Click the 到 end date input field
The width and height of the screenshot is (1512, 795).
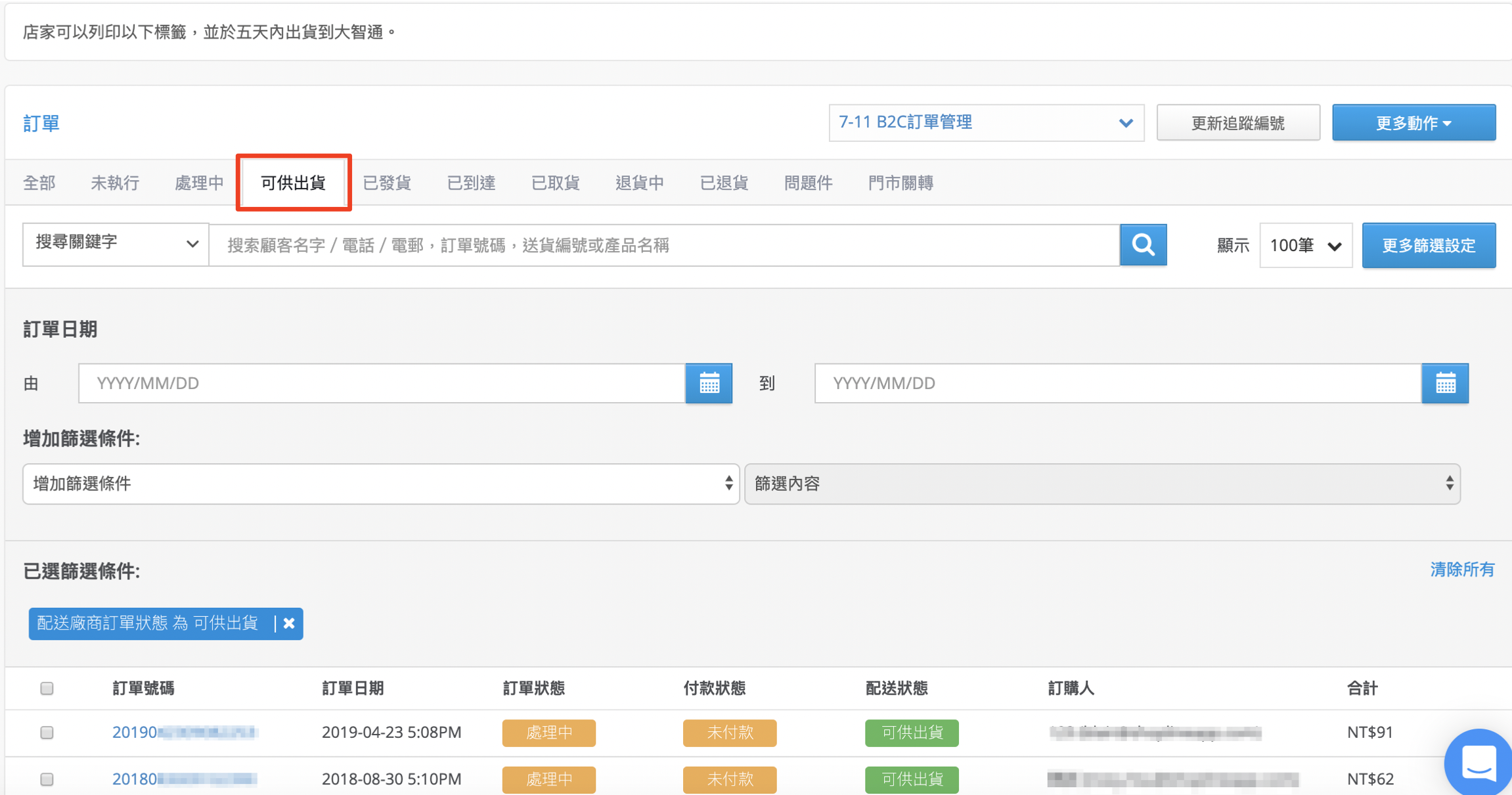coord(1118,383)
